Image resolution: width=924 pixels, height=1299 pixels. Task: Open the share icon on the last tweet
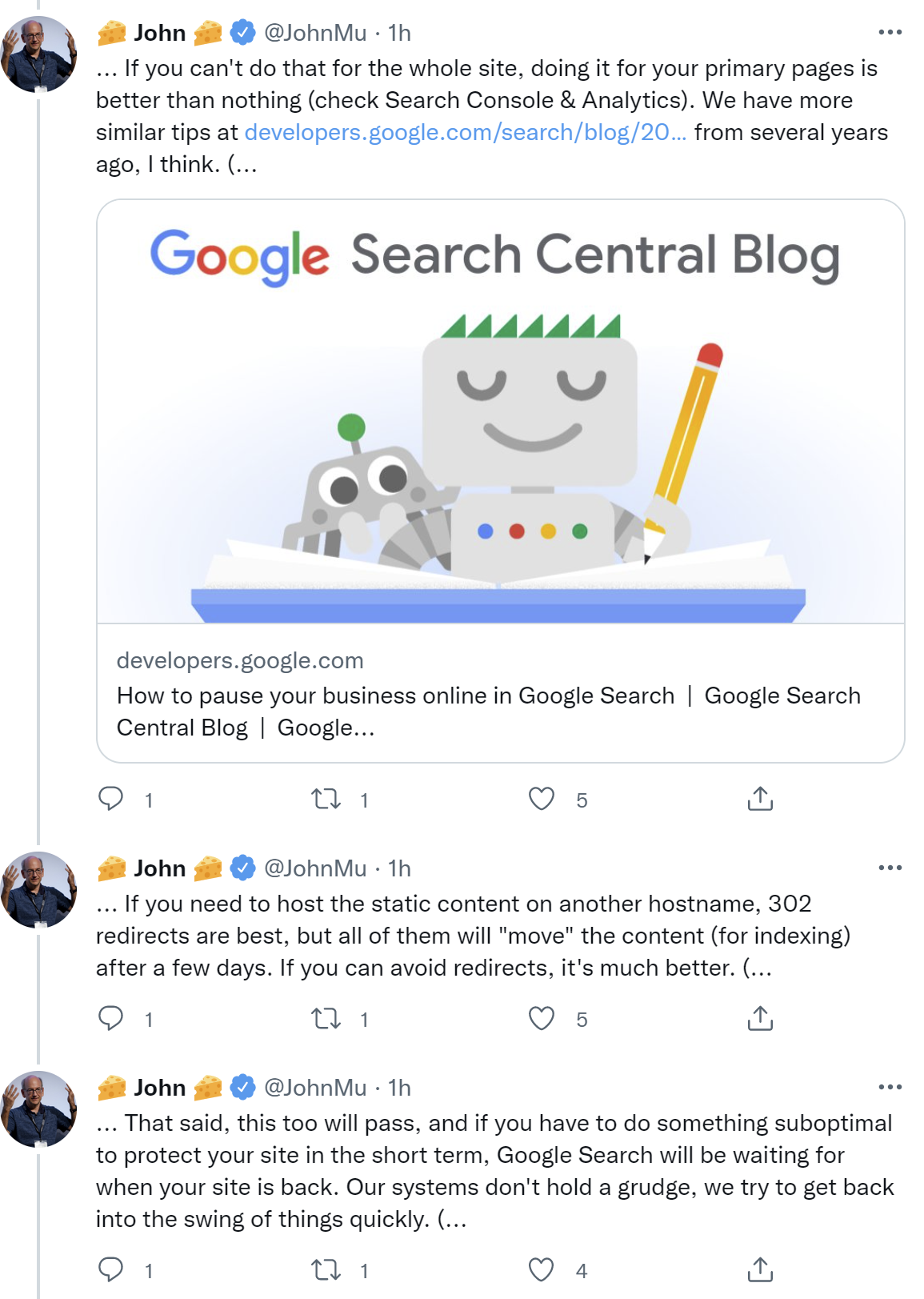tap(759, 1269)
